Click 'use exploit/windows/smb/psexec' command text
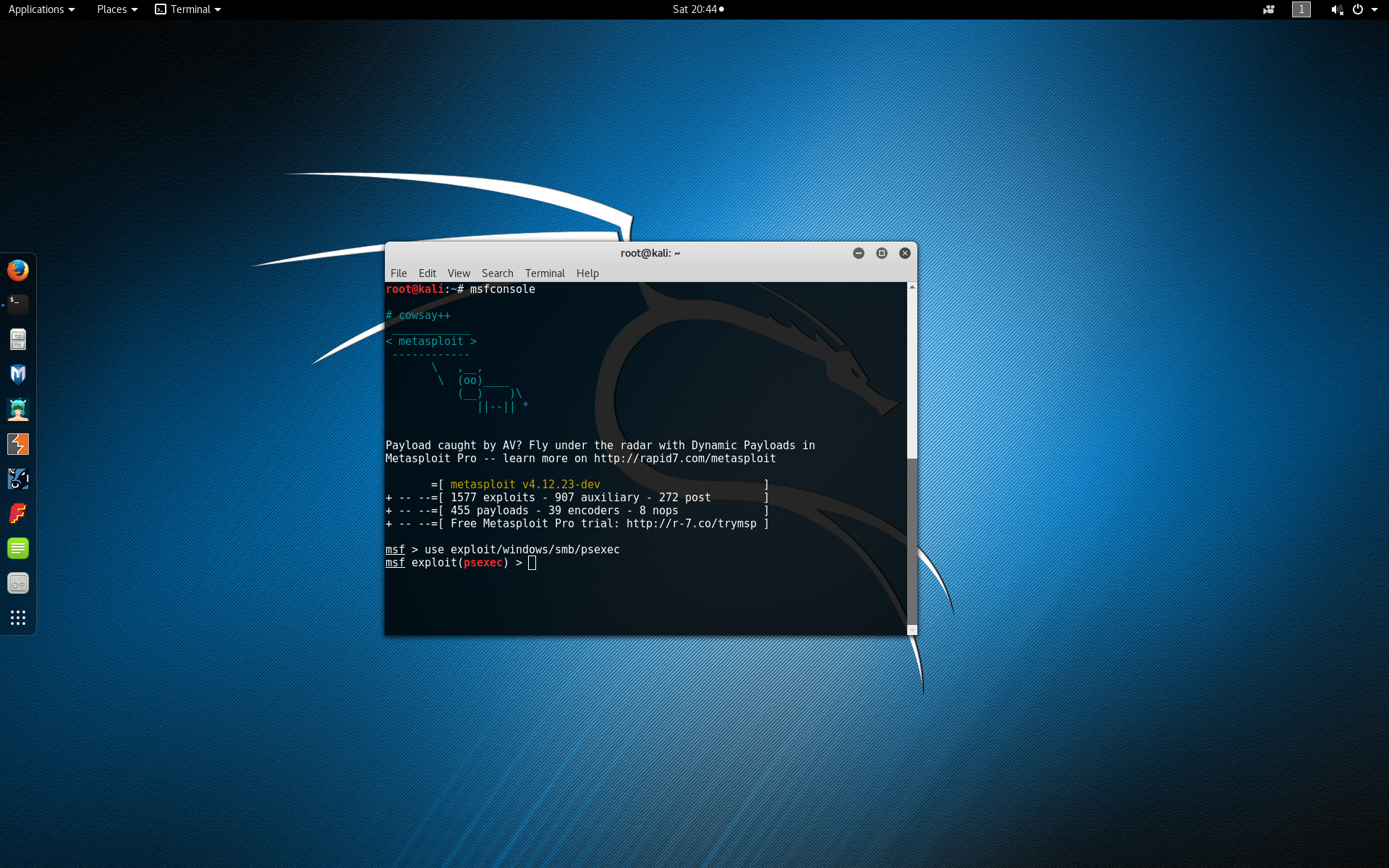The image size is (1389, 868). click(522, 550)
